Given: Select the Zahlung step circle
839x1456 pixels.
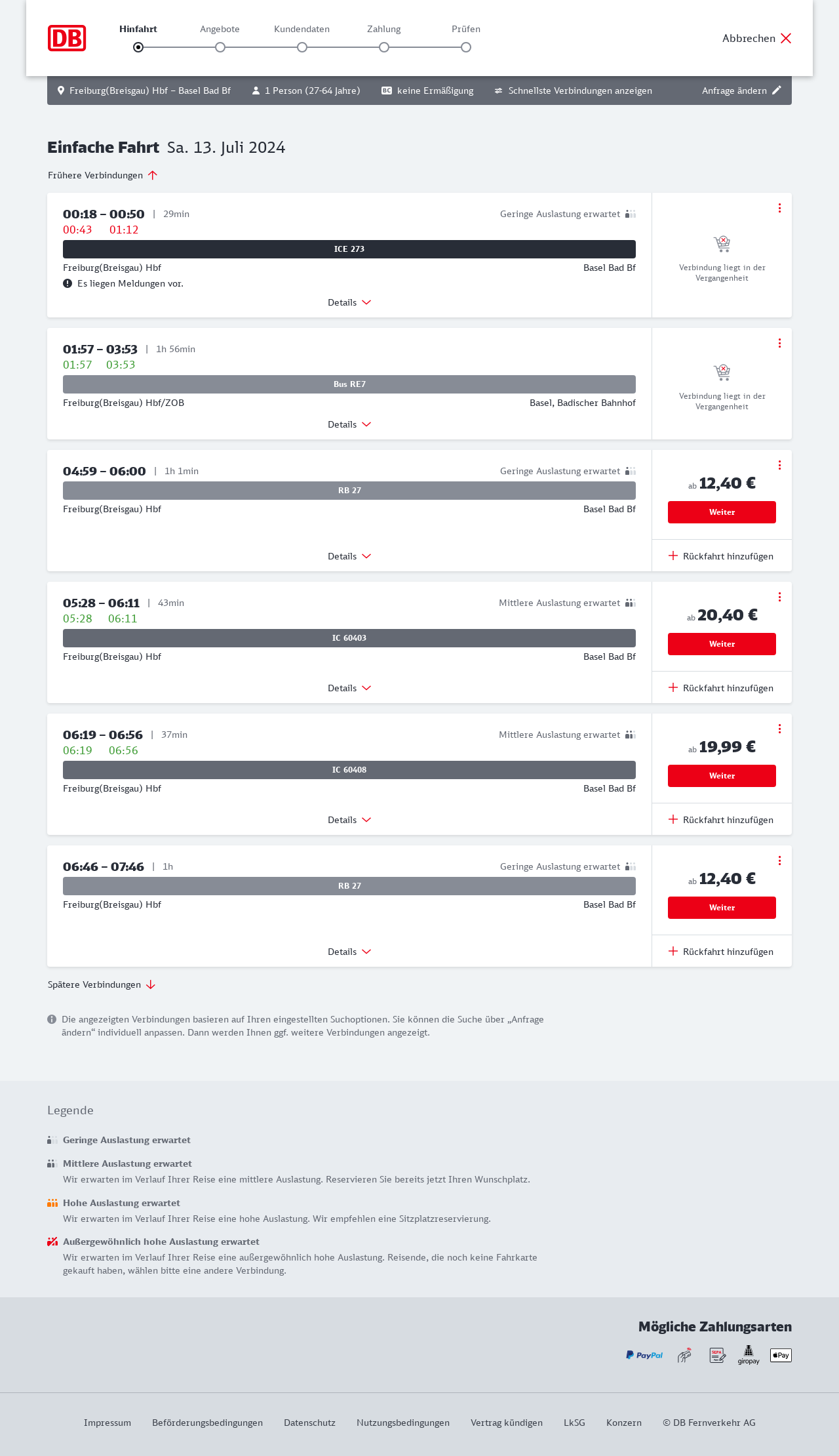Looking at the screenshot, I should (x=384, y=47).
